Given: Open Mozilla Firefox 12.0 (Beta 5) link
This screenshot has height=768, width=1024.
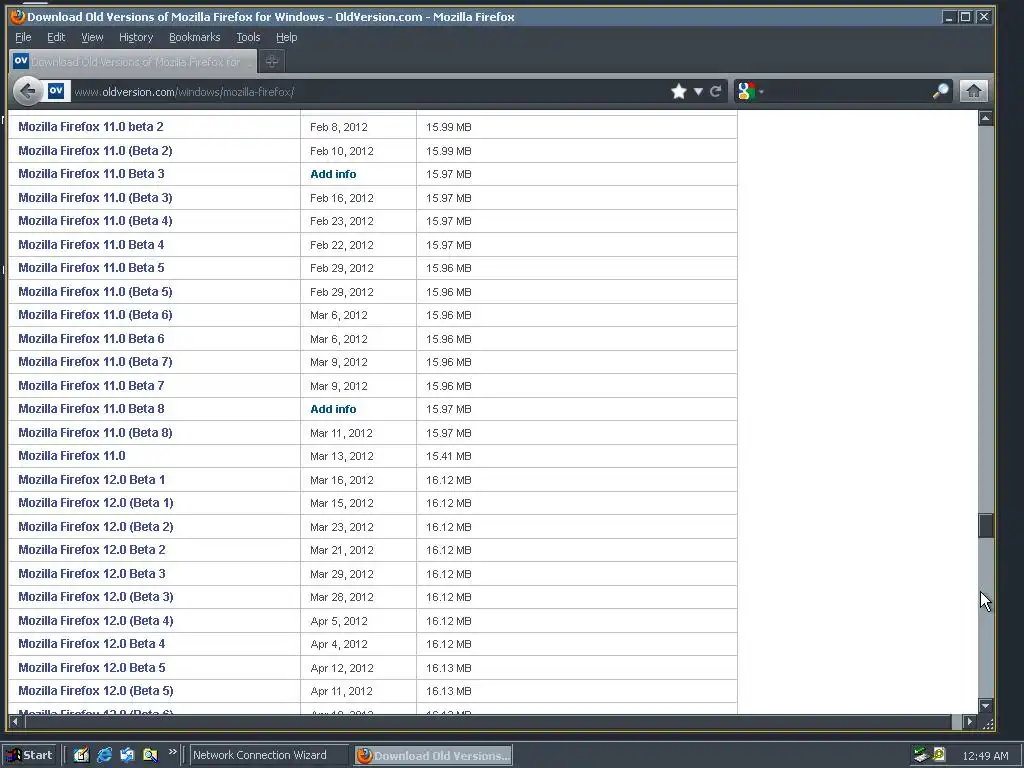Looking at the screenshot, I should (96, 691).
